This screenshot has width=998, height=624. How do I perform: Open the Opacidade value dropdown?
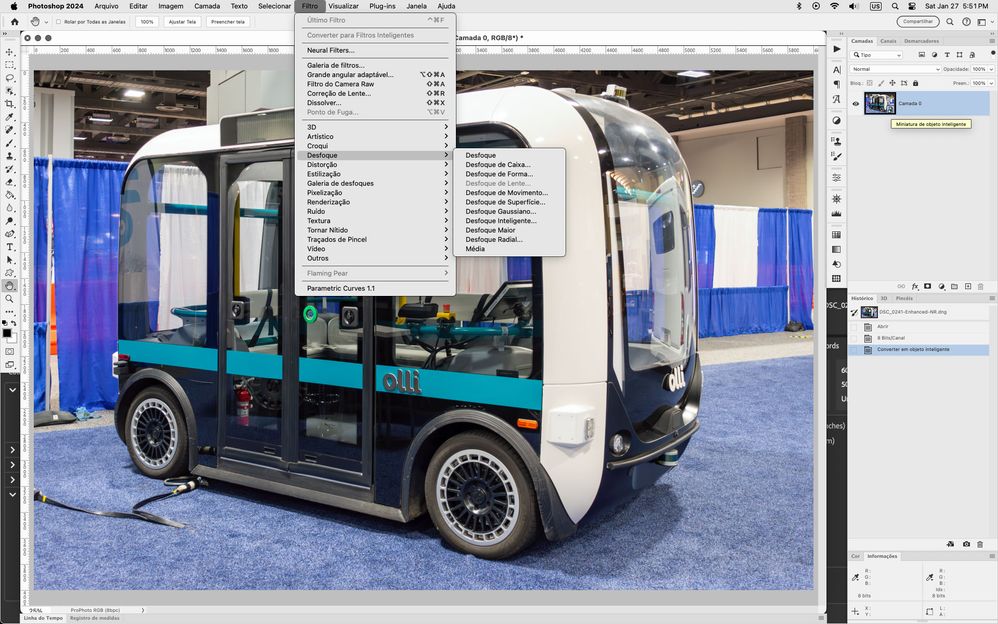(x=992, y=69)
